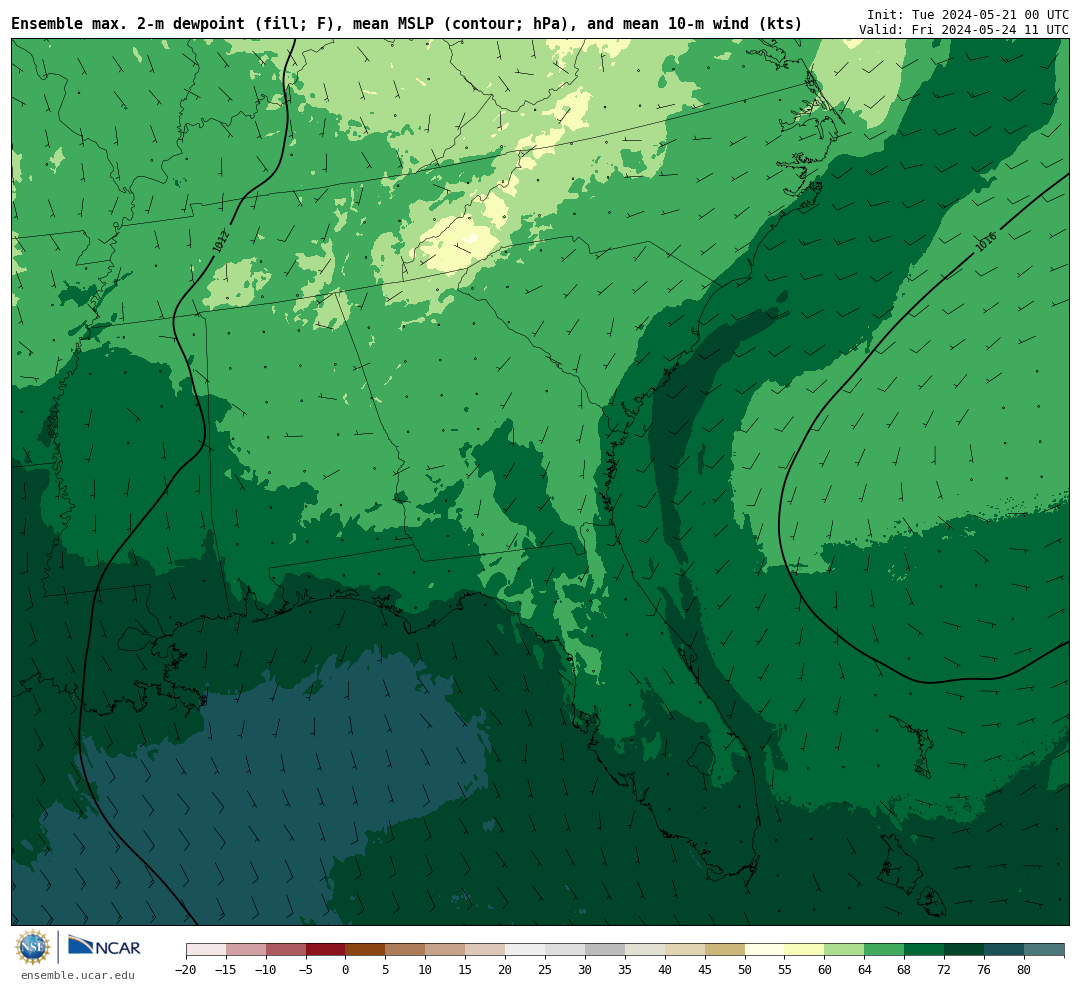Pick the colorbar swatch between 5 and 10

pyautogui.click(x=406, y=950)
